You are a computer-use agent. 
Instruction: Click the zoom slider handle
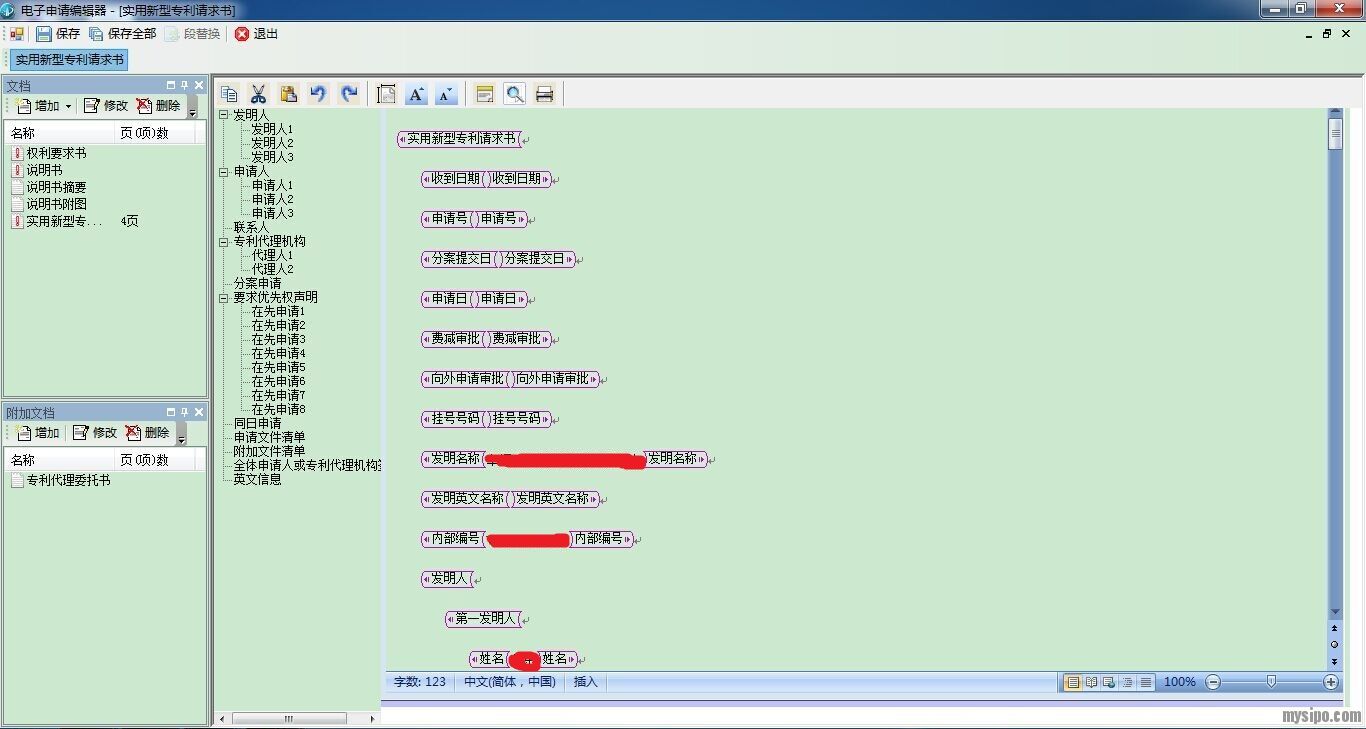1271,682
